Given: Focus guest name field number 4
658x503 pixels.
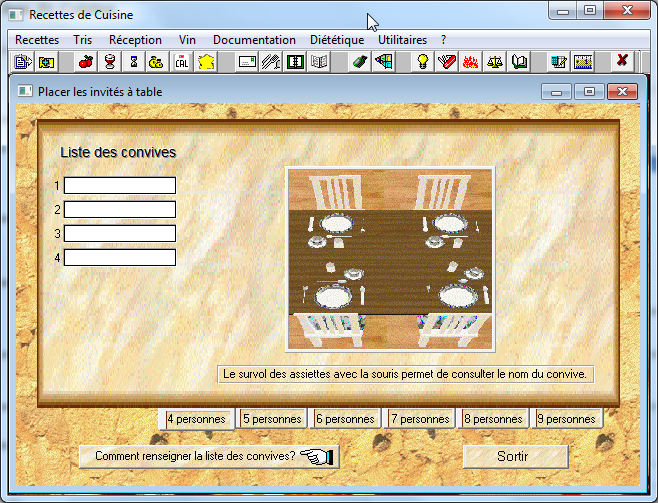Looking at the screenshot, I should 120,258.
